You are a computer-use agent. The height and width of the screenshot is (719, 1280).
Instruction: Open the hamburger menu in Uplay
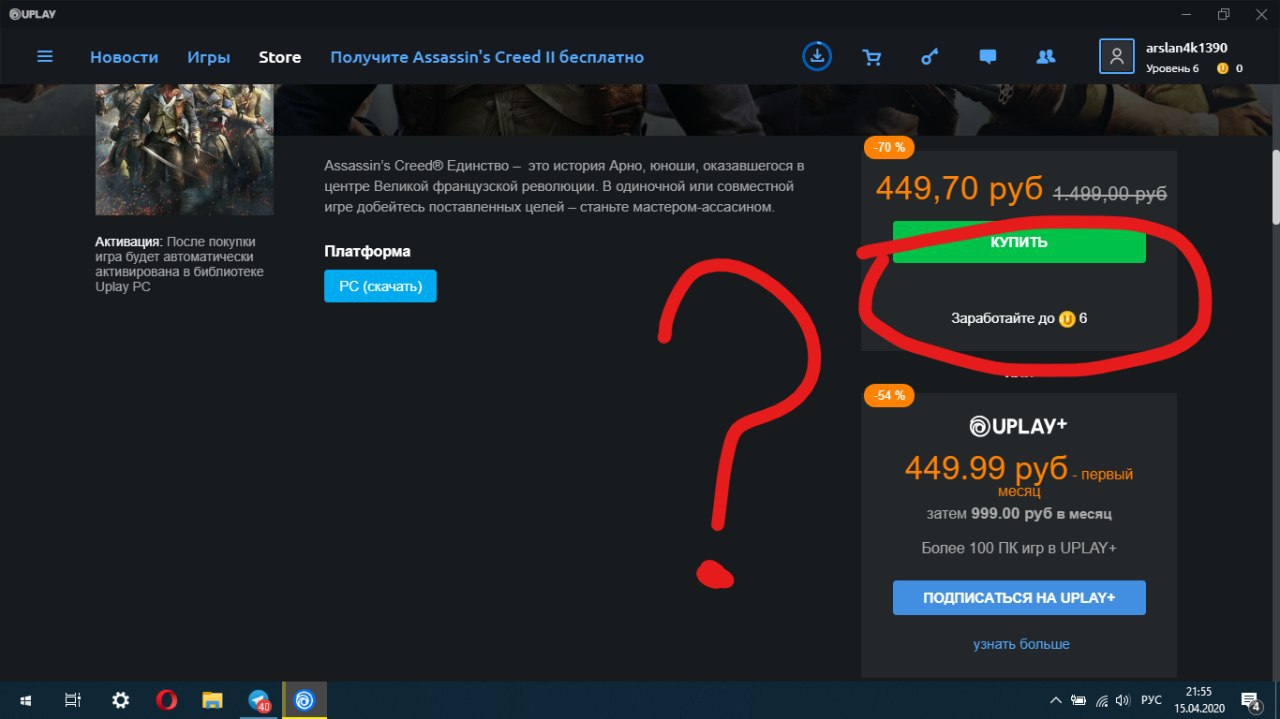45,56
